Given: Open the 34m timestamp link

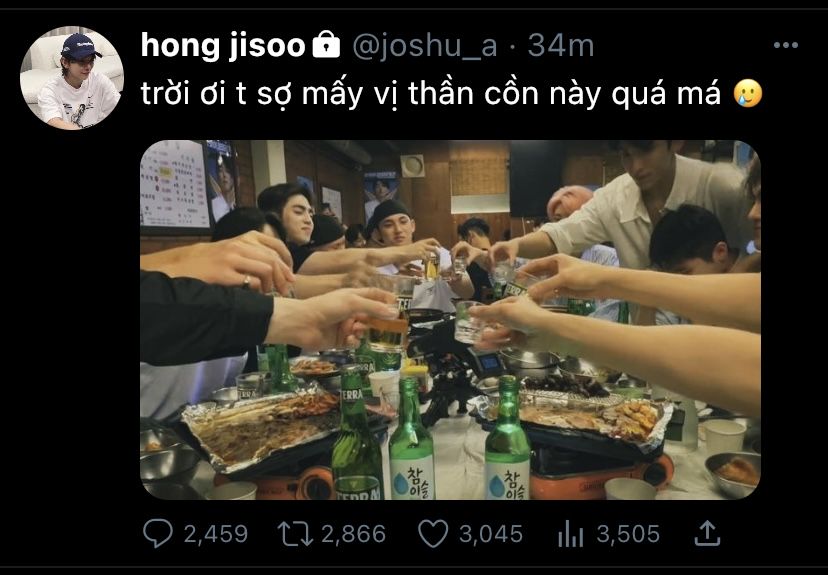Looking at the screenshot, I should pyautogui.click(x=561, y=46).
